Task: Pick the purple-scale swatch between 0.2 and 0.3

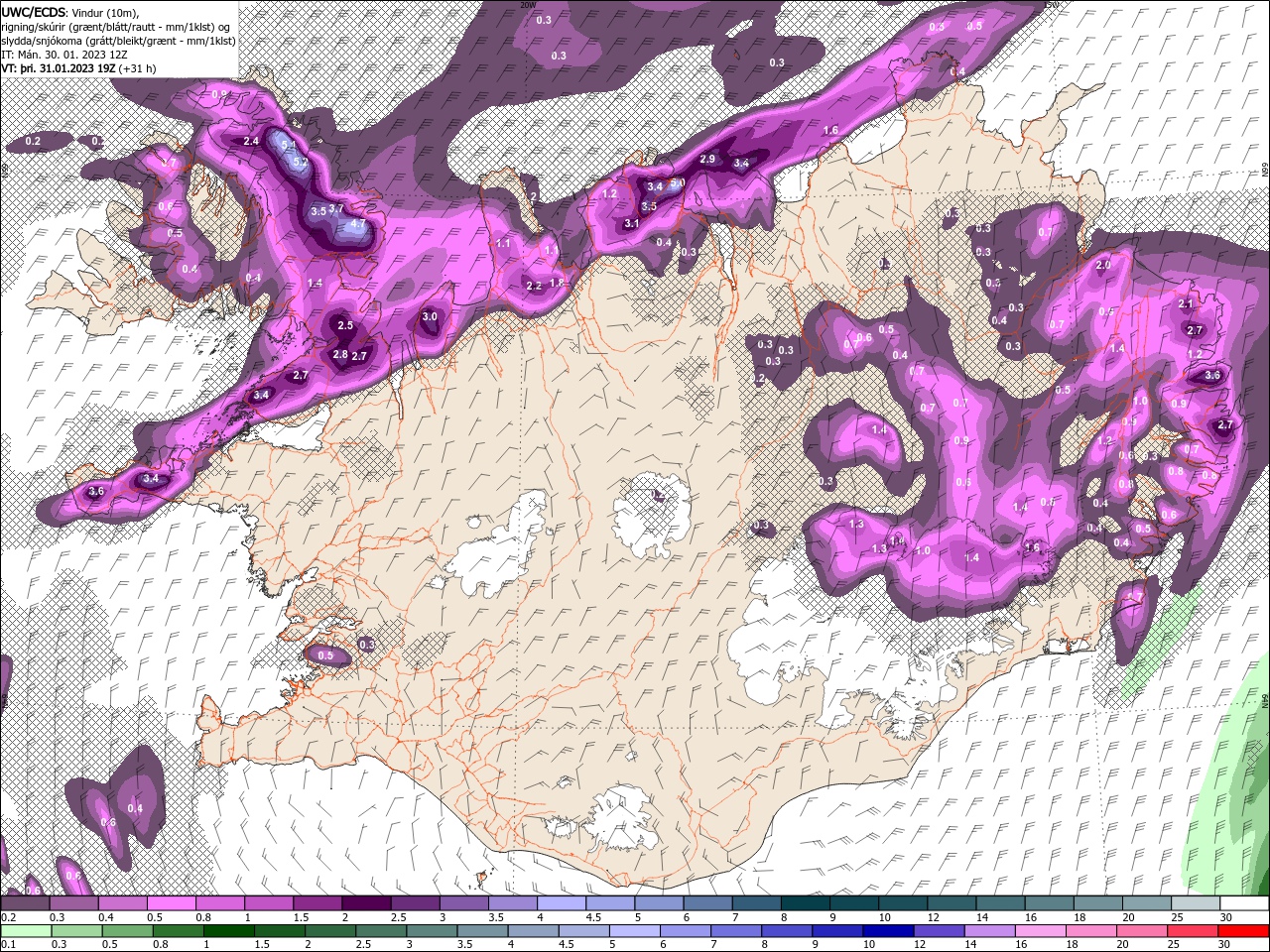Action: click(x=25, y=903)
